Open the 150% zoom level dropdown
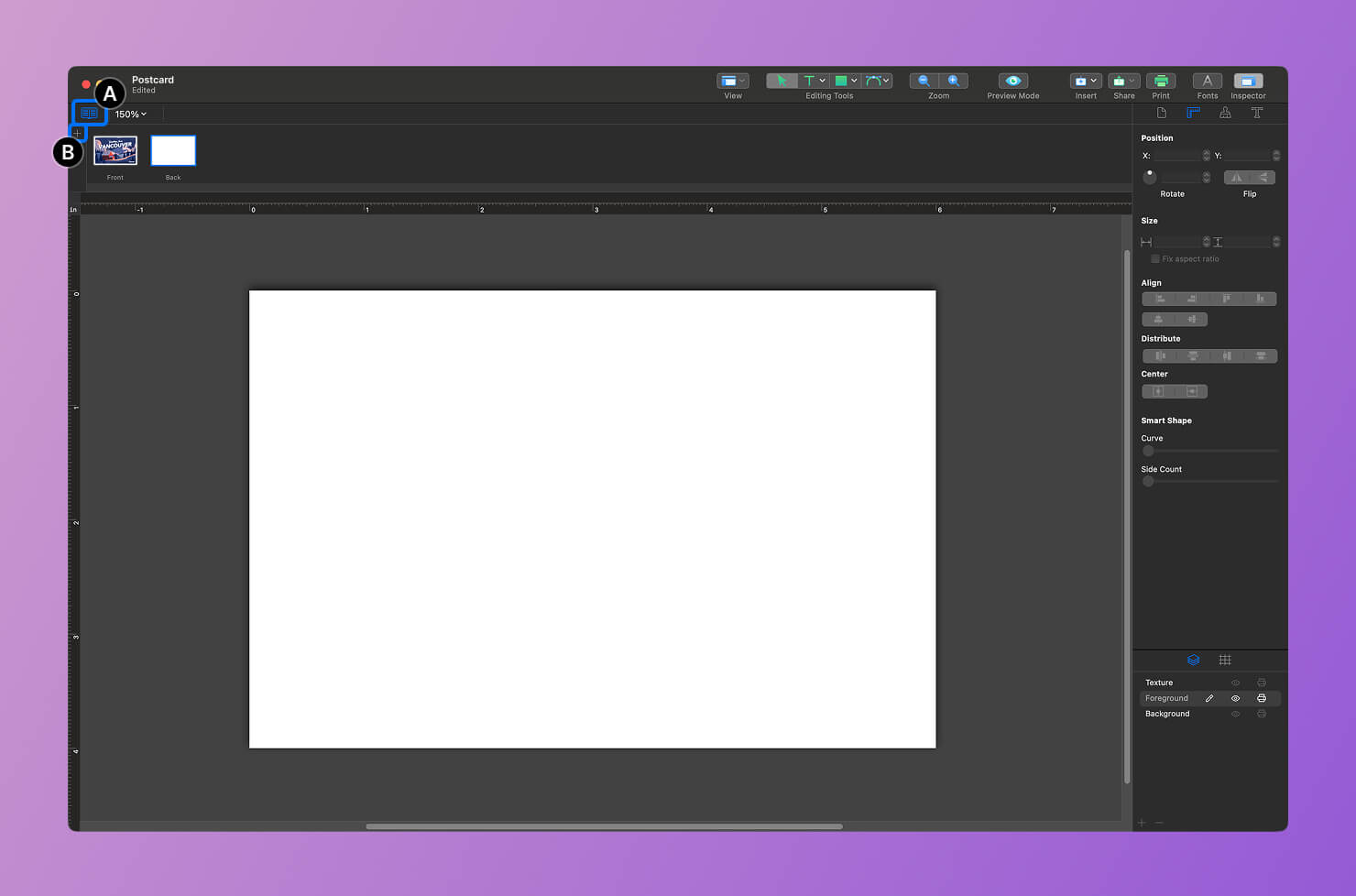Image resolution: width=1356 pixels, height=896 pixels. (x=131, y=114)
